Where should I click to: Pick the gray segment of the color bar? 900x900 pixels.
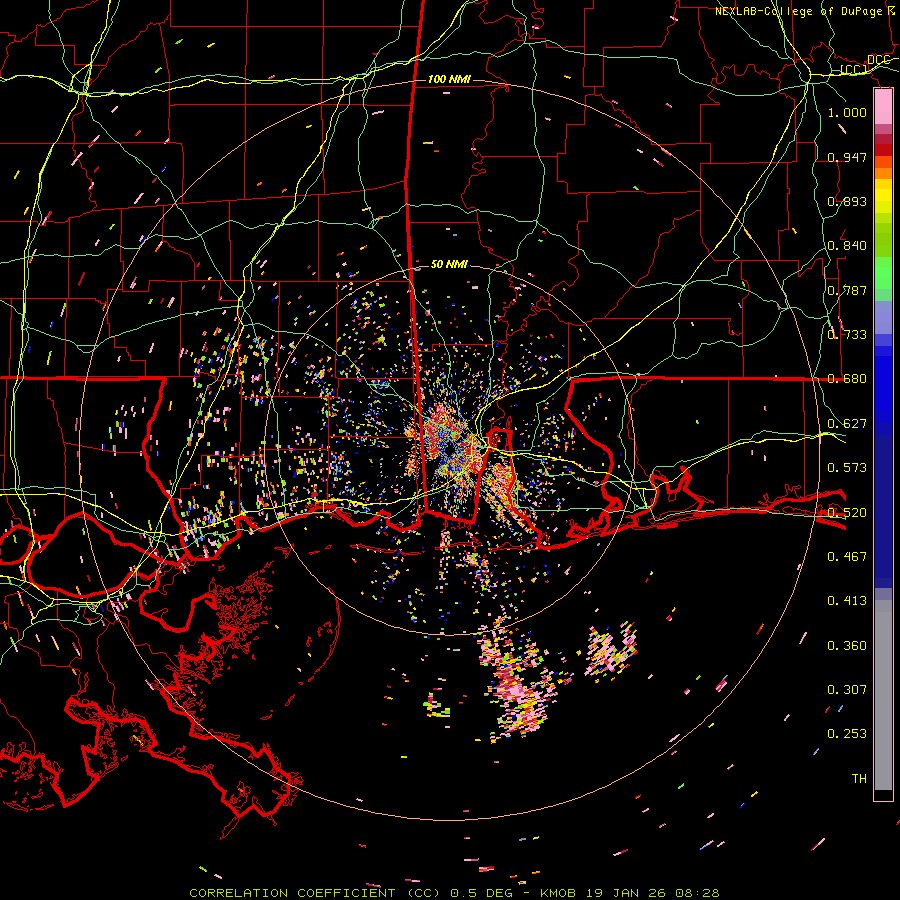883,695
